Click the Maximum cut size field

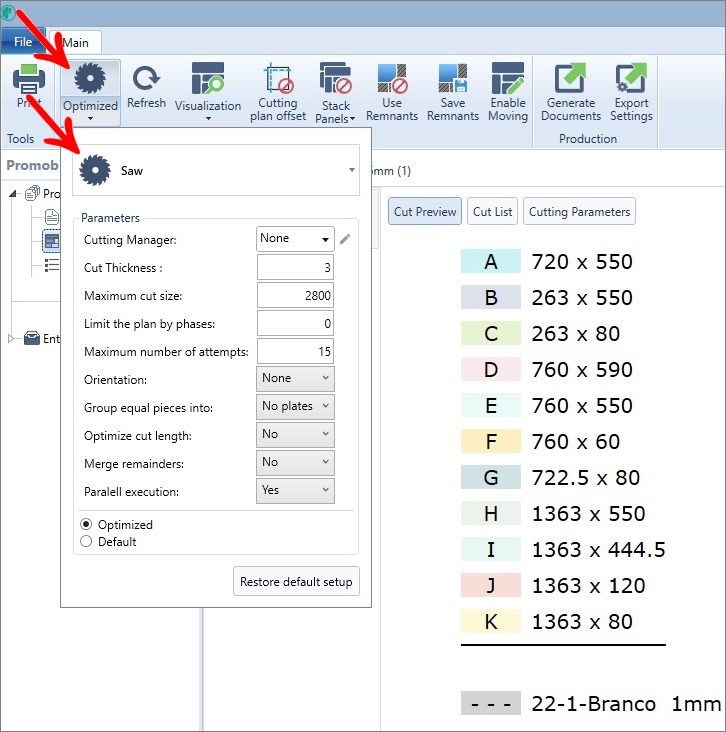coord(295,295)
